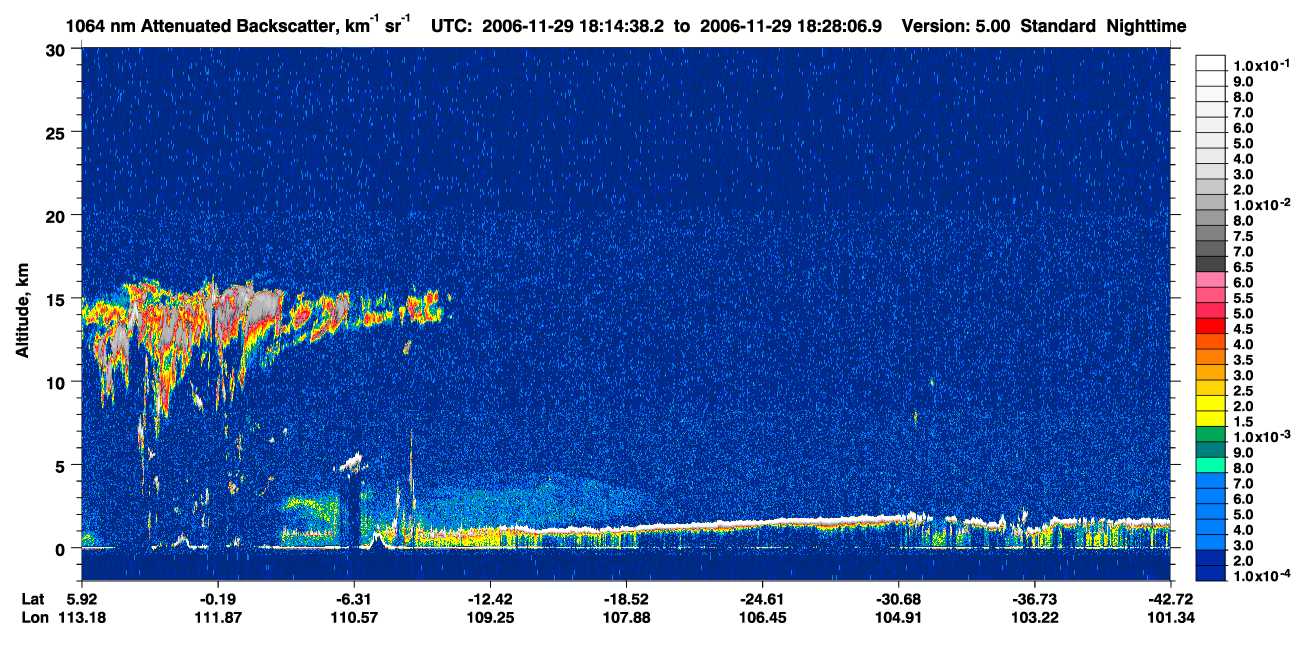This screenshot has width=1300, height=667.
Task: Select the start time '2006-11-29 18:14:38.2'
Action: tap(575, 28)
